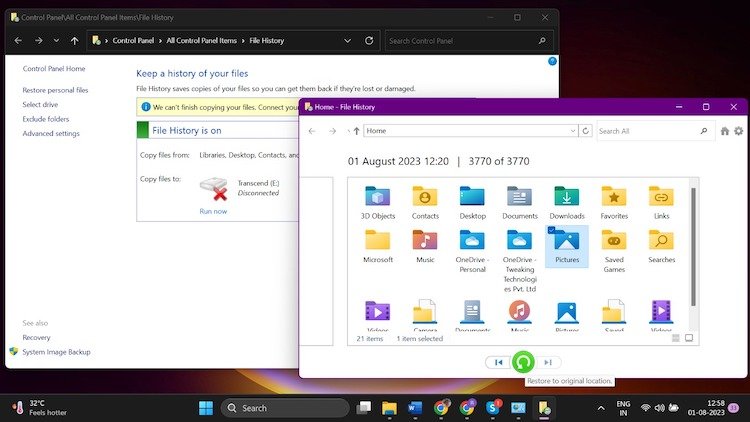This screenshot has height=422, width=750.
Task: Click the taskbar Search box
Action: [285, 408]
